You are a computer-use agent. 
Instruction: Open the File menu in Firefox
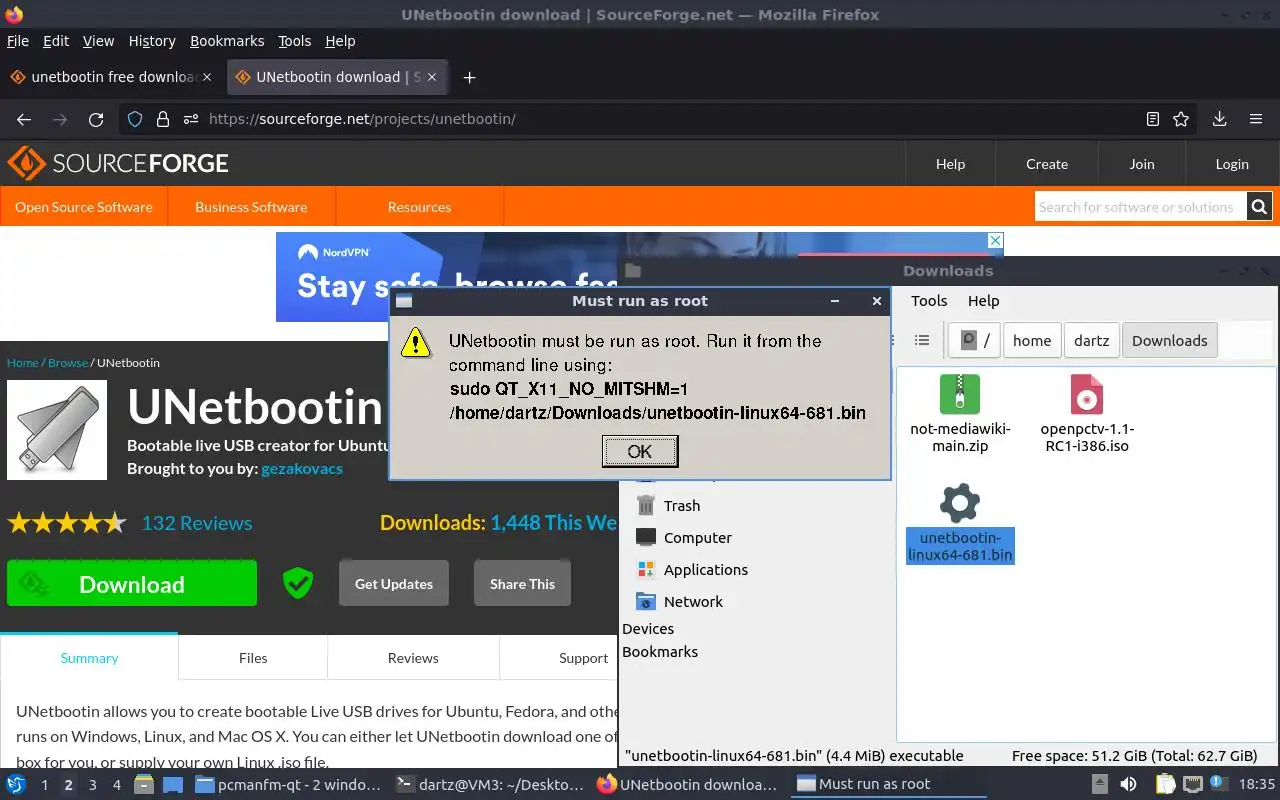(x=18, y=41)
